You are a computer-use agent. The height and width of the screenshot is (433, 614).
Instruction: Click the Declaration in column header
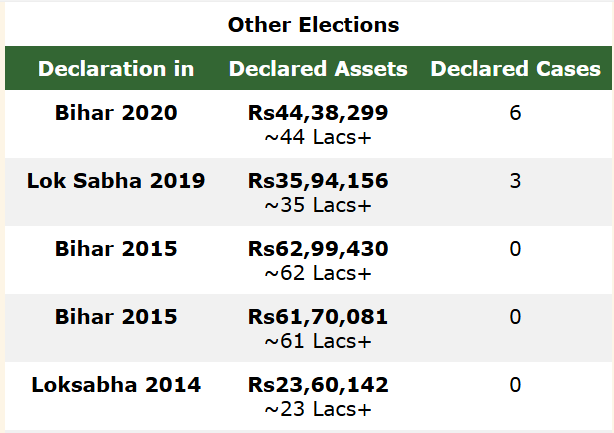(x=116, y=69)
